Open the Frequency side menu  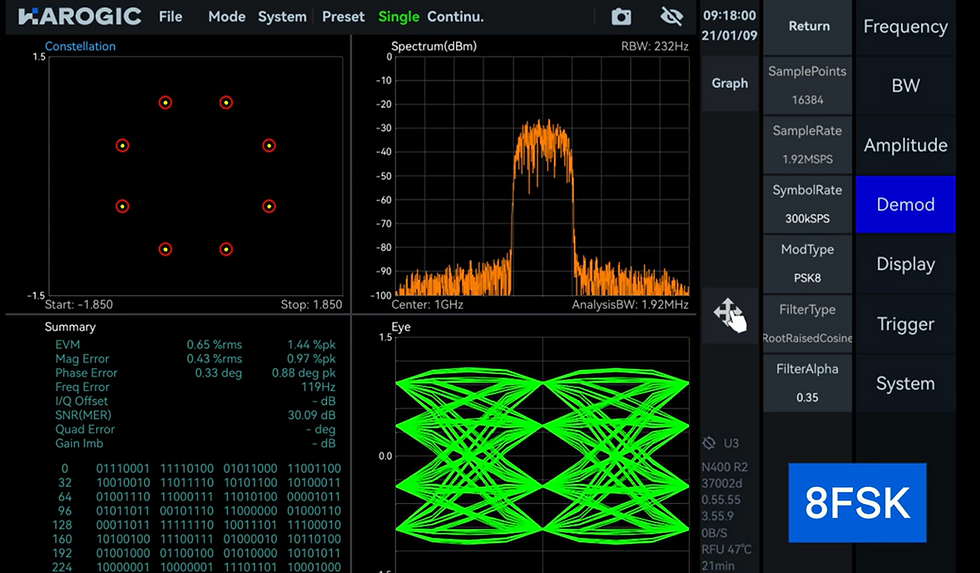[x=905, y=26]
